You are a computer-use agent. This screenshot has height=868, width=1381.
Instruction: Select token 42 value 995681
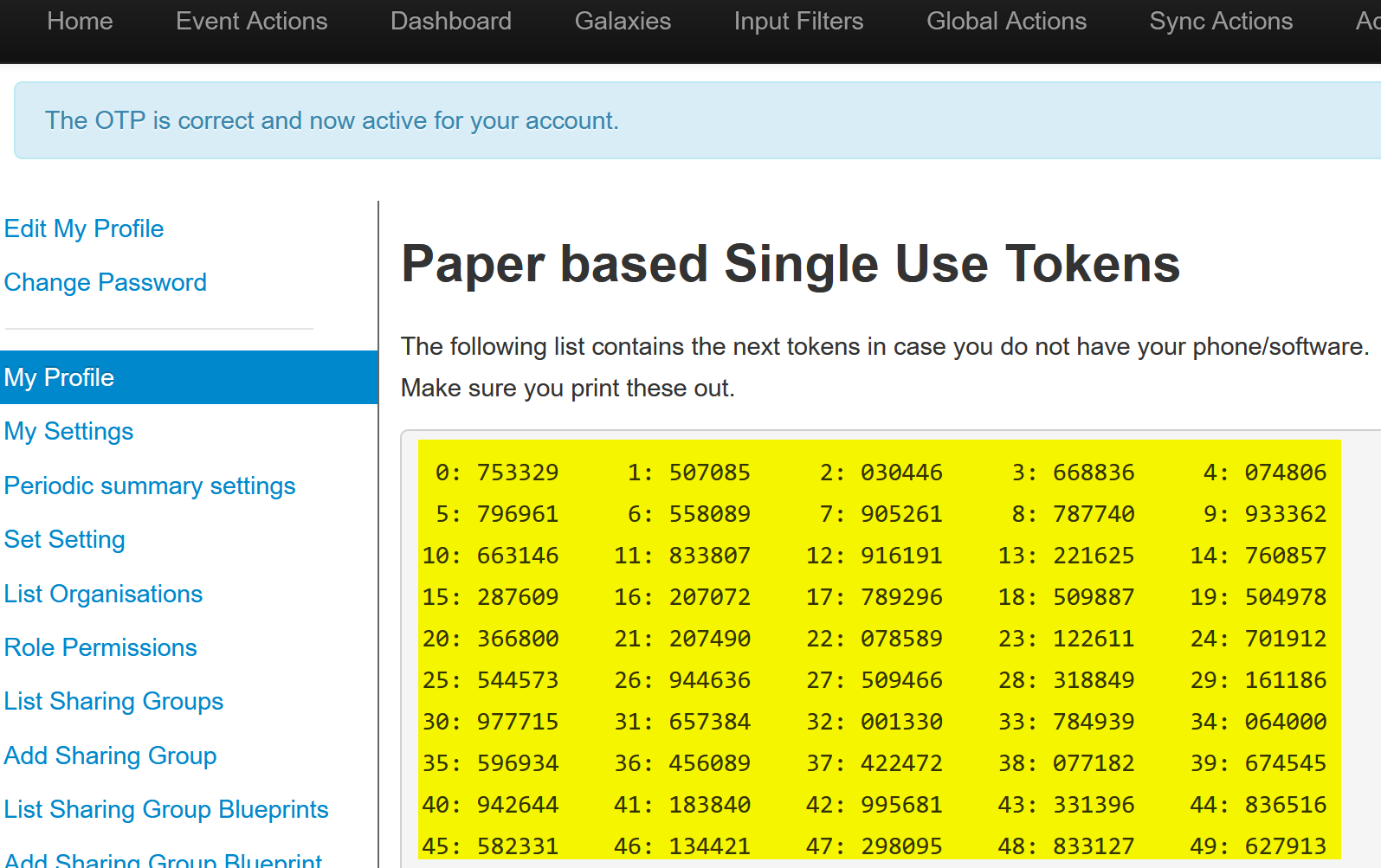pos(901,805)
